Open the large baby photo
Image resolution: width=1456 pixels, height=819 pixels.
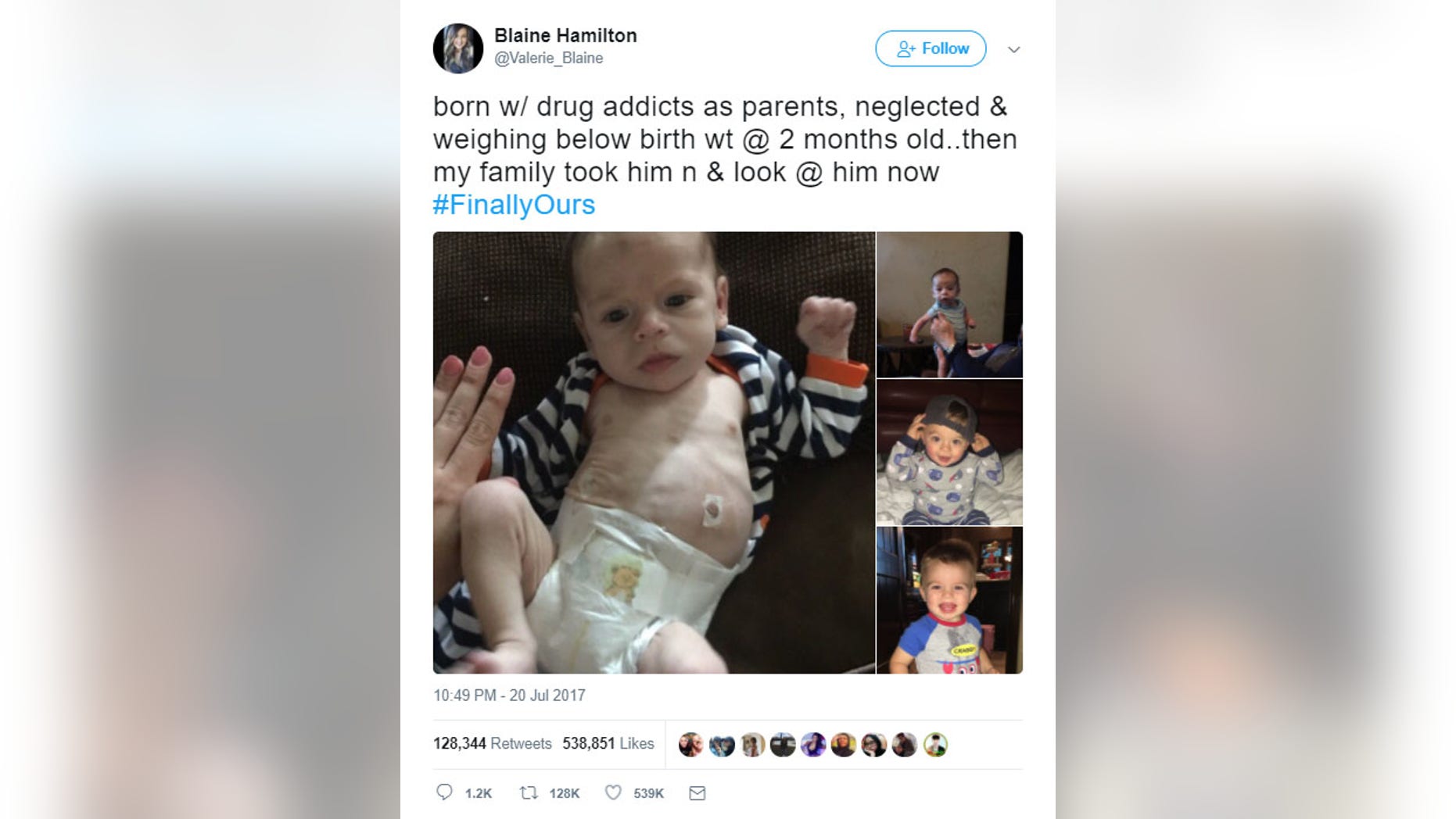tap(654, 452)
